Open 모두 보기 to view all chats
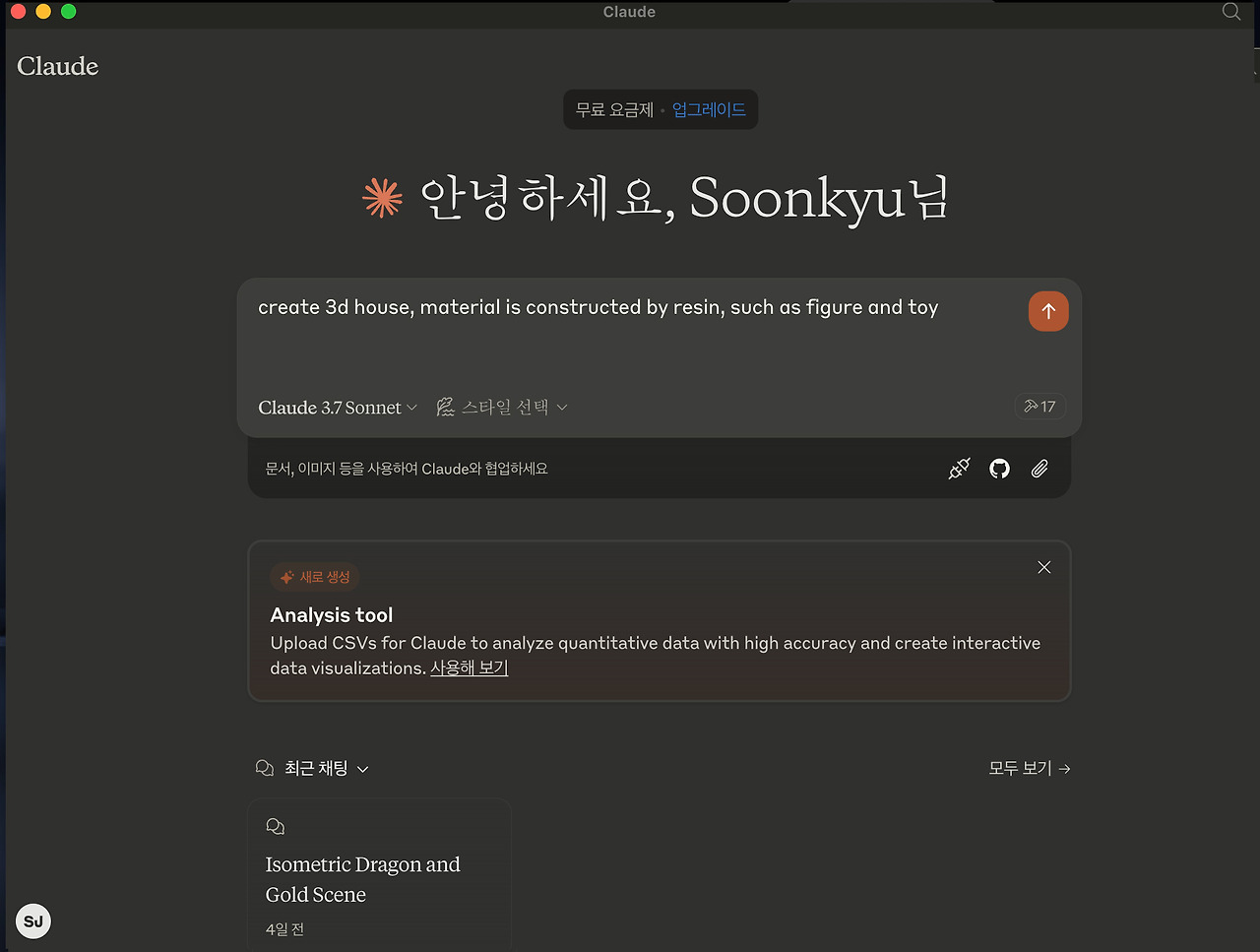1260x952 pixels. 1030,768
